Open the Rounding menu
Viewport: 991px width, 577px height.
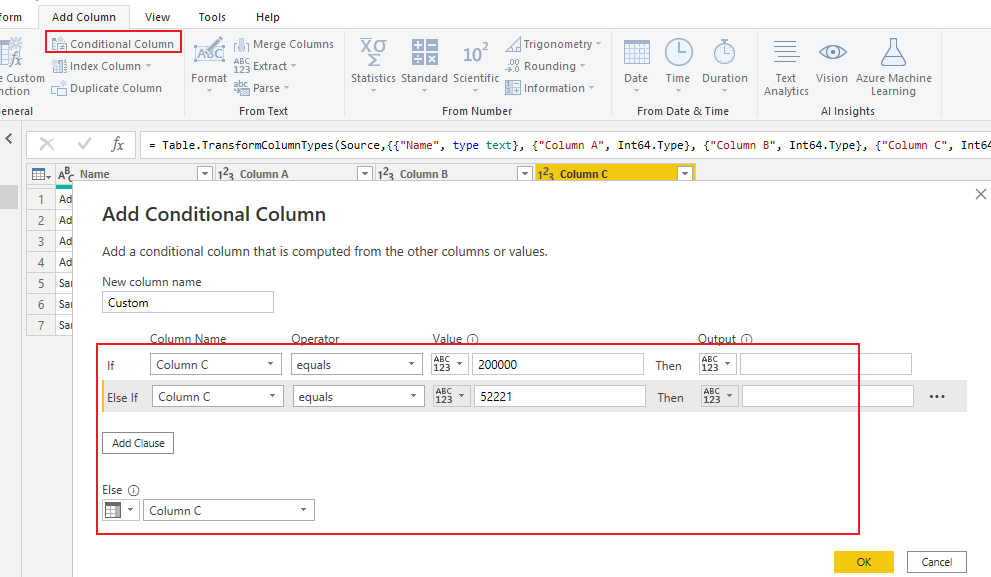(x=545, y=66)
